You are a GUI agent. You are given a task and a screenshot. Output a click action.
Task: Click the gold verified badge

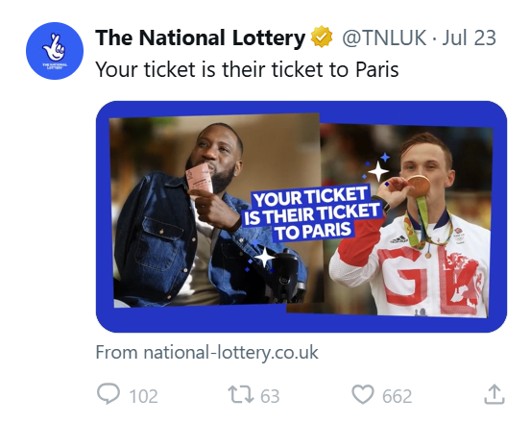pos(322,37)
